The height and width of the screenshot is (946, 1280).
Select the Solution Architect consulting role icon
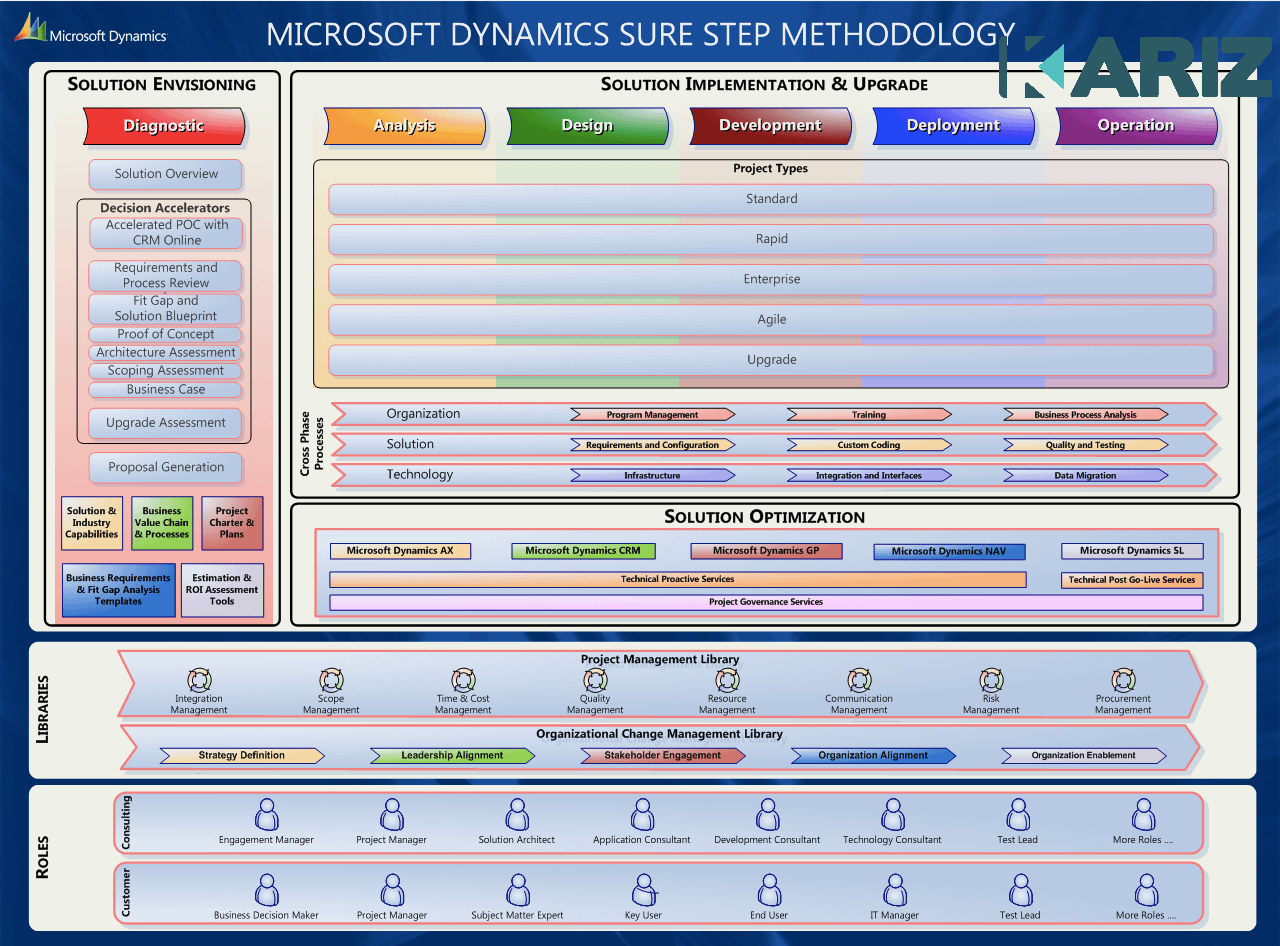[x=517, y=815]
